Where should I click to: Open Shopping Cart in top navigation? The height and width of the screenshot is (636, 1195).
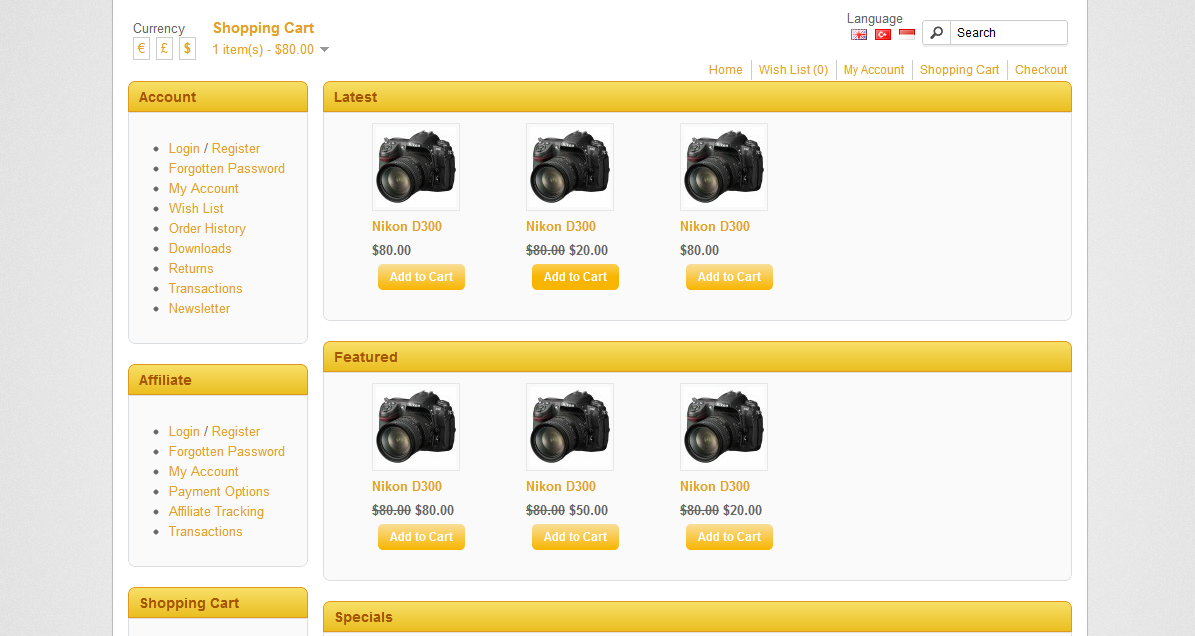point(960,69)
